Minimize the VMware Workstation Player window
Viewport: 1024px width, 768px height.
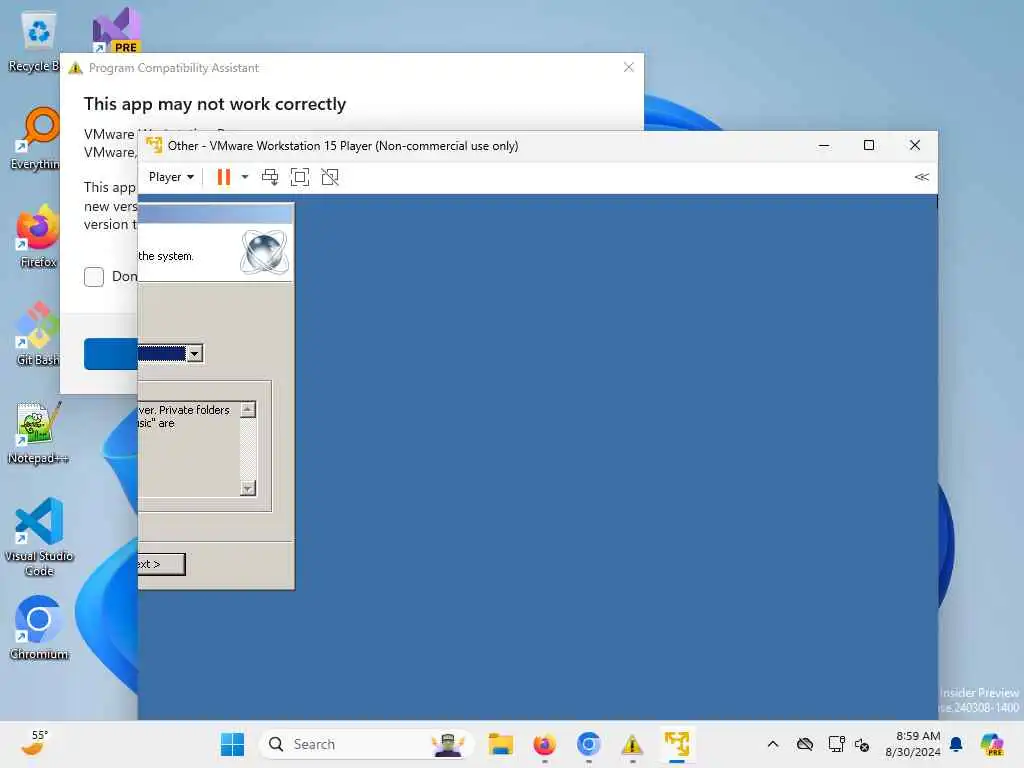pyautogui.click(x=824, y=146)
